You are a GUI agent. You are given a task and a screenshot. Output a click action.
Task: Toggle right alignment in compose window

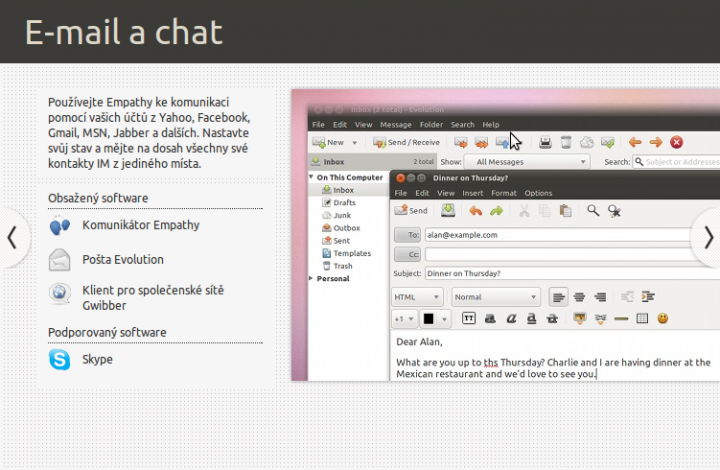[x=600, y=297]
